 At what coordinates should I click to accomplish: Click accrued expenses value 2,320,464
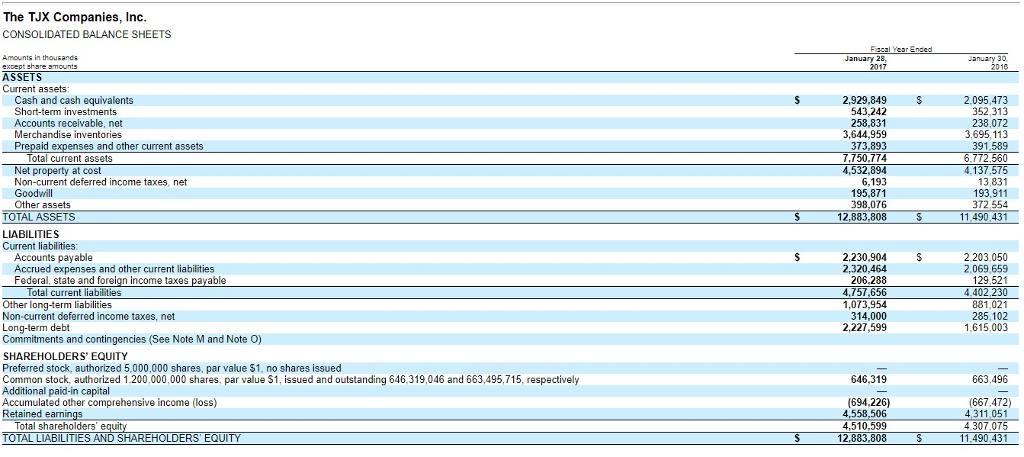(865, 269)
